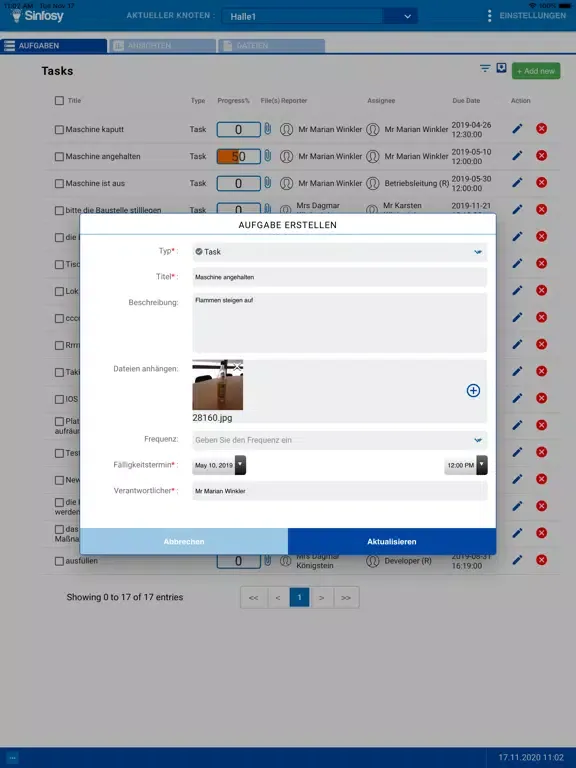Screen dimensions: 576x768
Task: Check the IOS row checkbox
Action: [59, 399]
